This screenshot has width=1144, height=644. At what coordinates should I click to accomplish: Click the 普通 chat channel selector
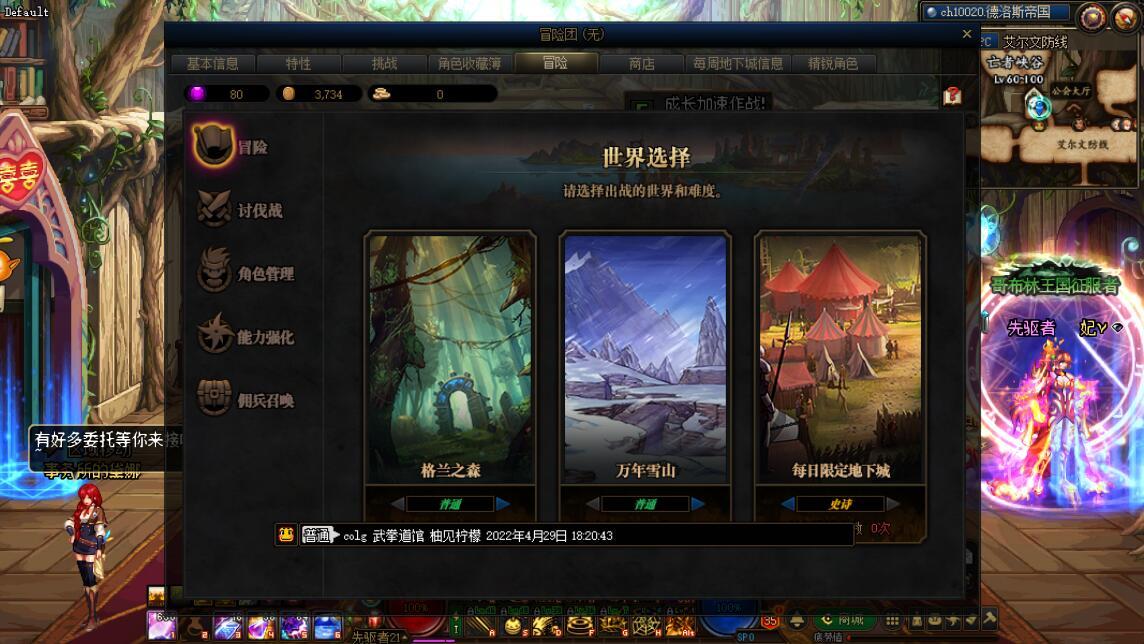pos(319,535)
